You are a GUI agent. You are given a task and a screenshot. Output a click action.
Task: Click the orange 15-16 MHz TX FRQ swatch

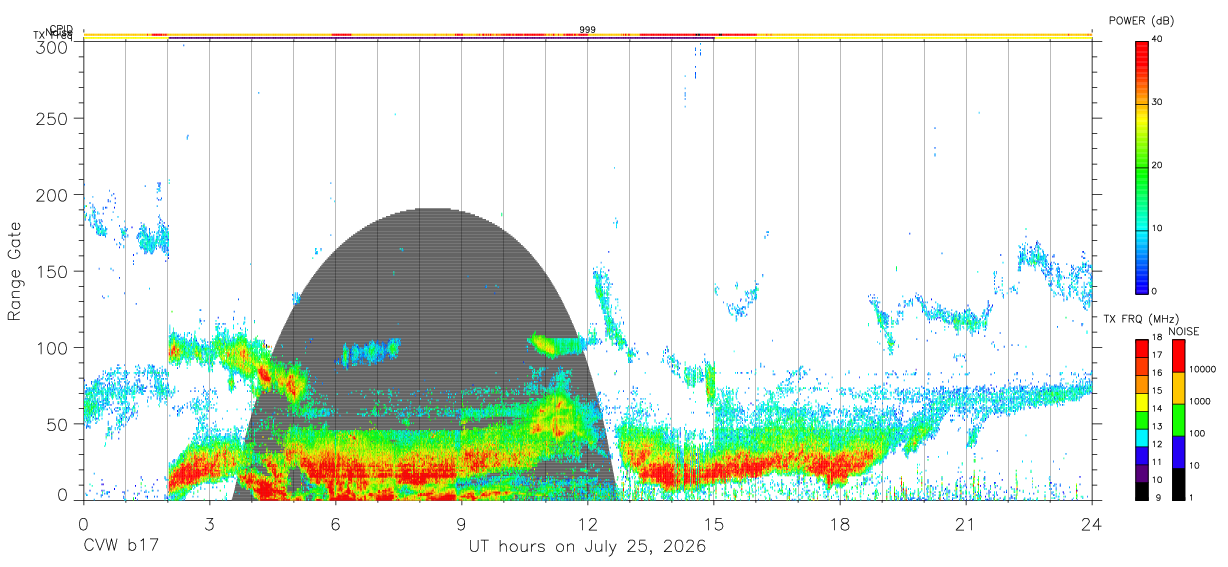[x=1142, y=384]
